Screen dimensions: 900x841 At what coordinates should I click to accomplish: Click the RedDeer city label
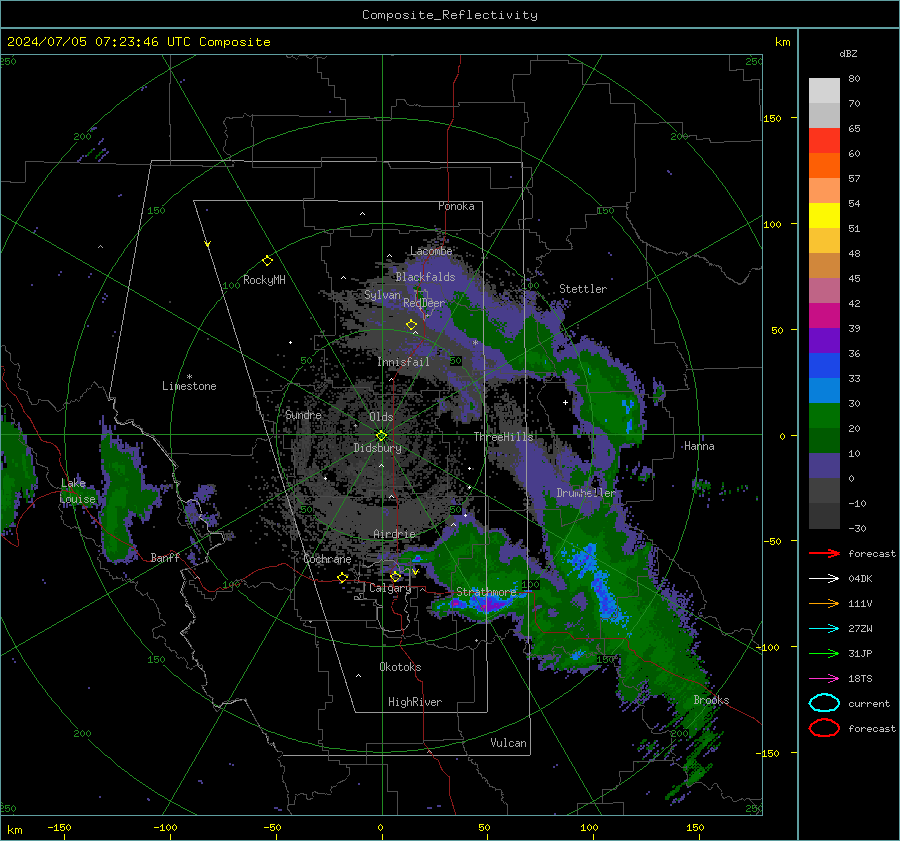click(x=424, y=303)
